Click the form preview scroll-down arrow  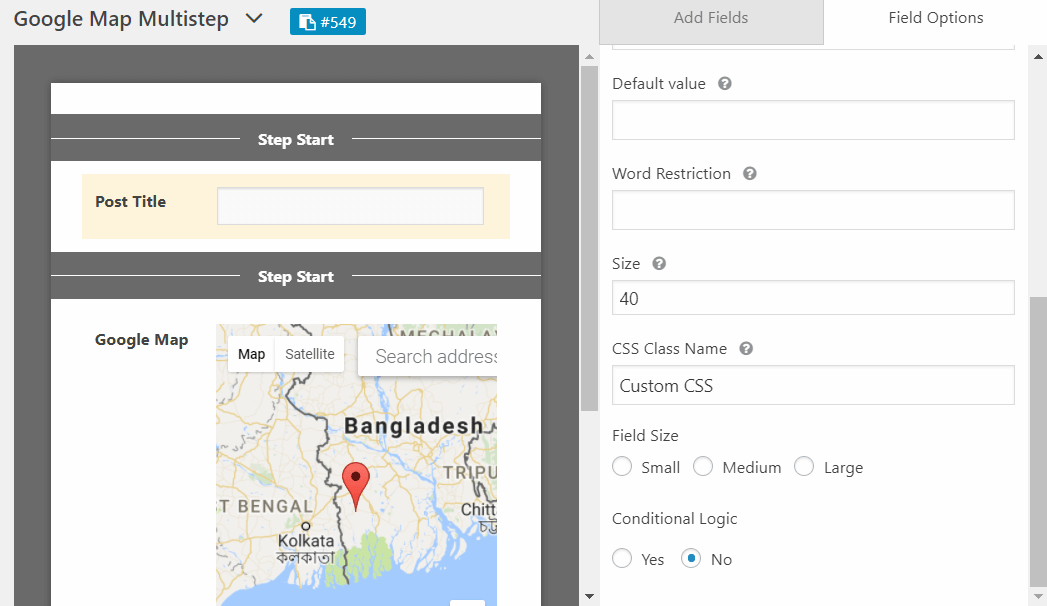(590, 597)
